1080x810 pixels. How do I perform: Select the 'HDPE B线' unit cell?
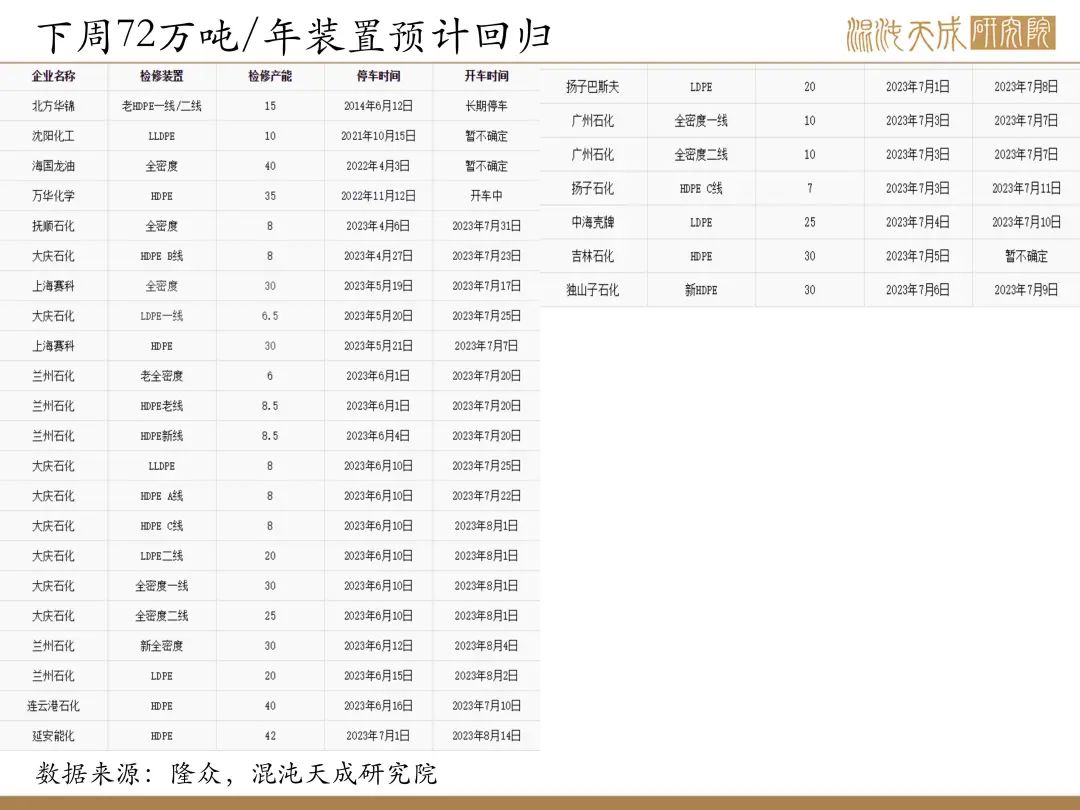pos(162,256)
